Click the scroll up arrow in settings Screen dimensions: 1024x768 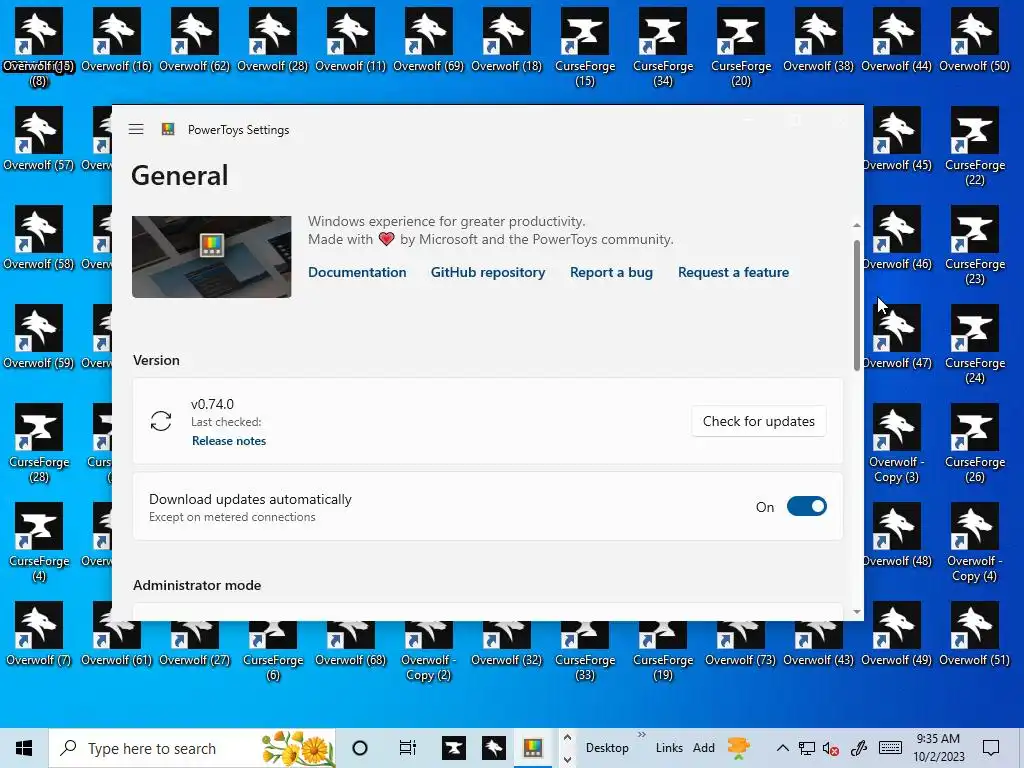click(857, 225)
